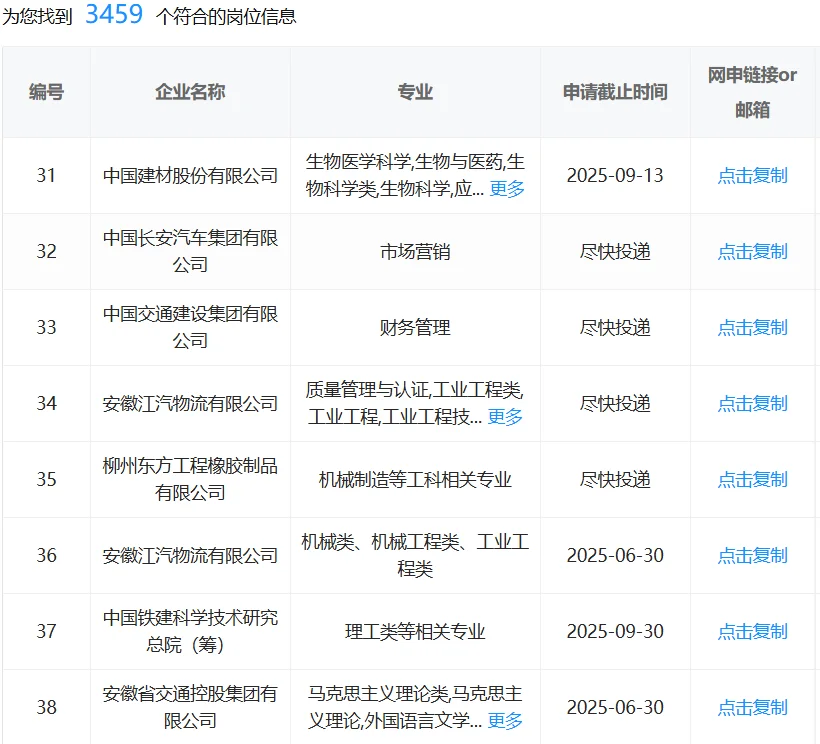The width and height of the screenshot is (820, 744).
Task: Click row number 38
Action: tap(46, 707)
